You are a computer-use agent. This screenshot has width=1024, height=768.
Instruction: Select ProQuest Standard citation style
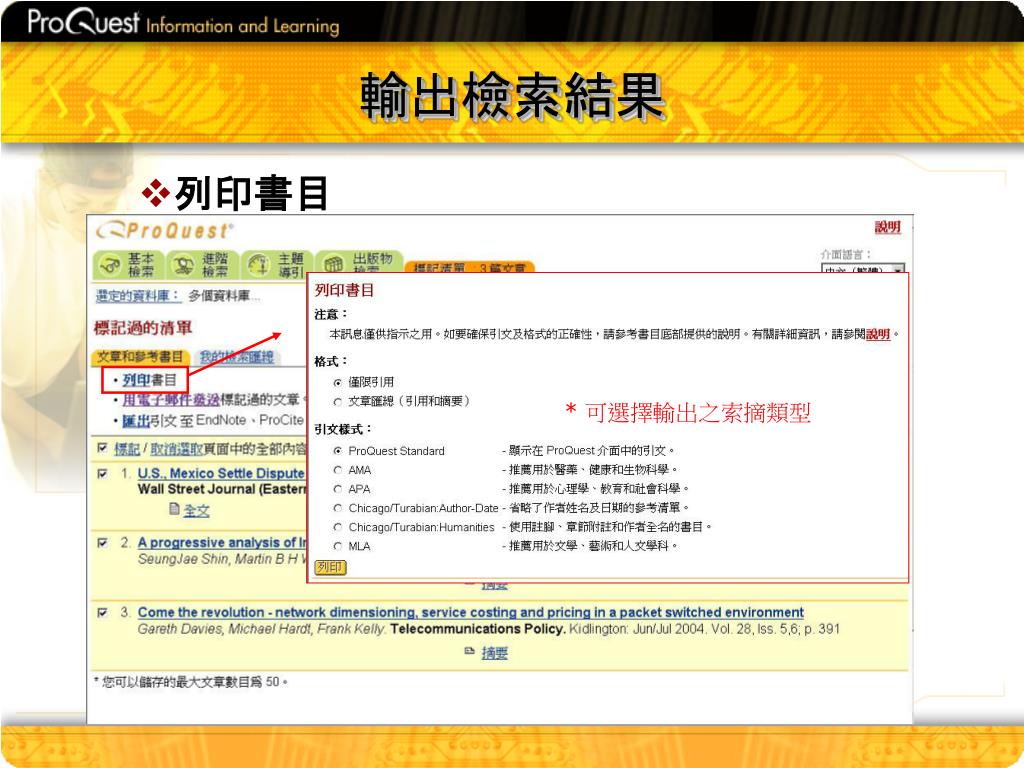click(338, 451)
